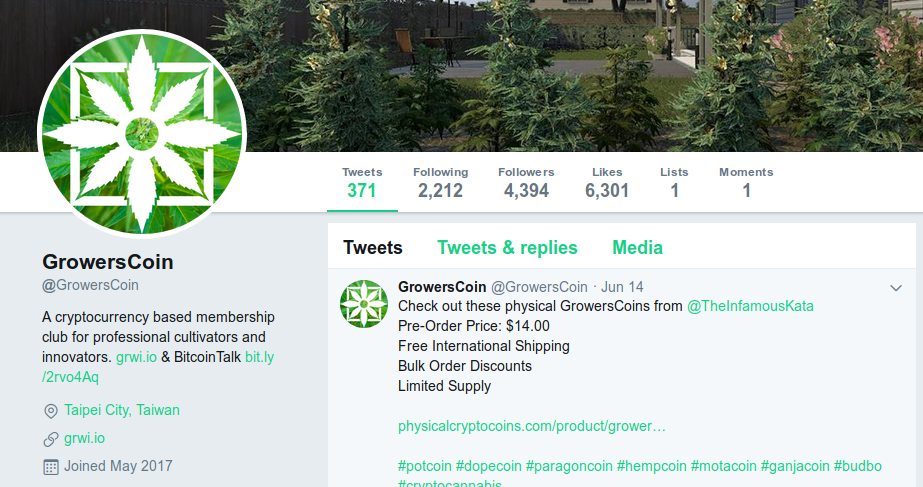Show the Lists count
923x487 pixels.
674,183
